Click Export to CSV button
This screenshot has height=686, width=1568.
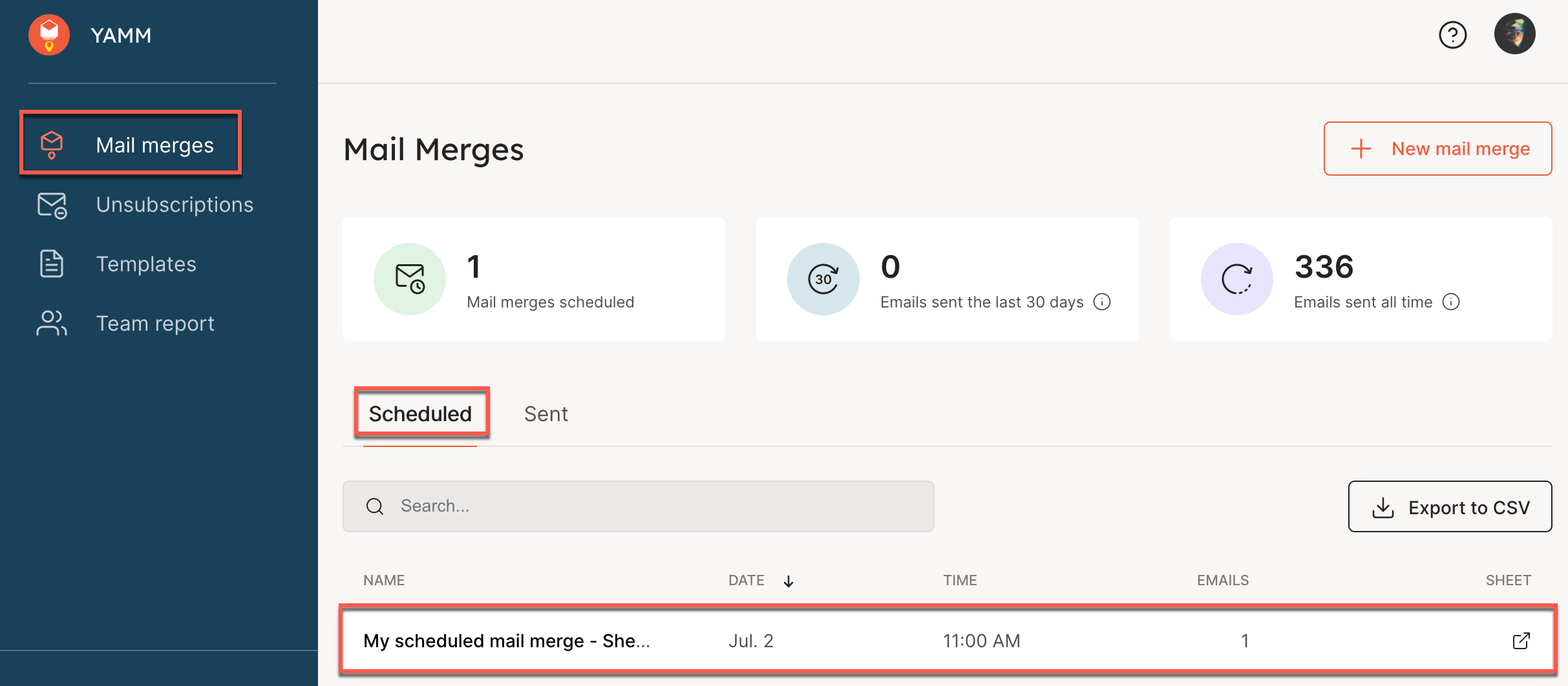[1449, 507]
